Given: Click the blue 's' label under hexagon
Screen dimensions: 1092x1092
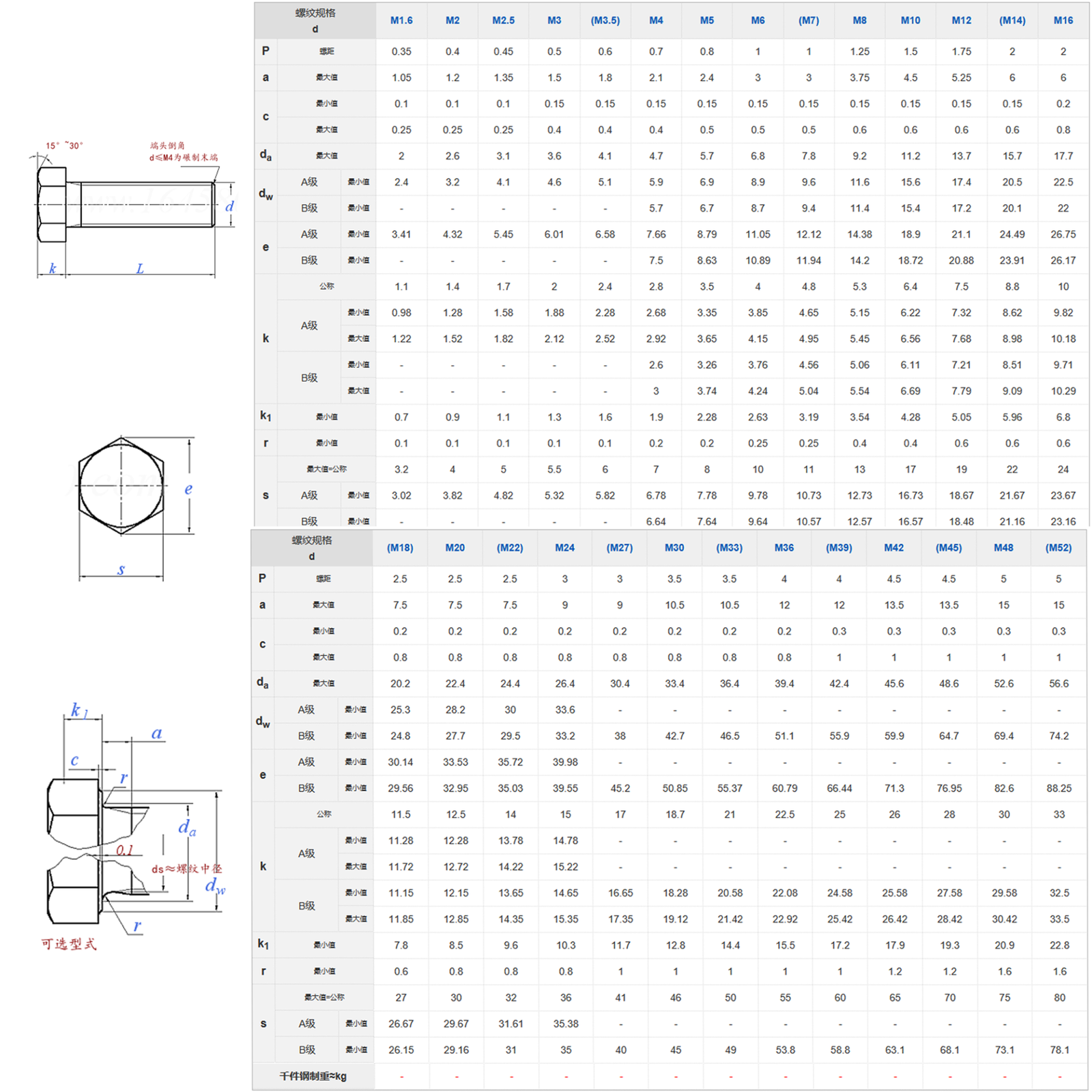Looking at the screenshot, I should pos(121,569).
